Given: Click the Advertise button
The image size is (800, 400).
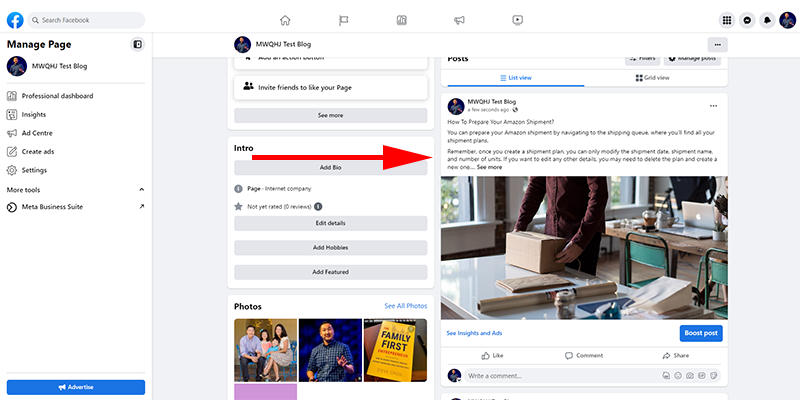Looking at the screenshot, I should pos(76,387).
